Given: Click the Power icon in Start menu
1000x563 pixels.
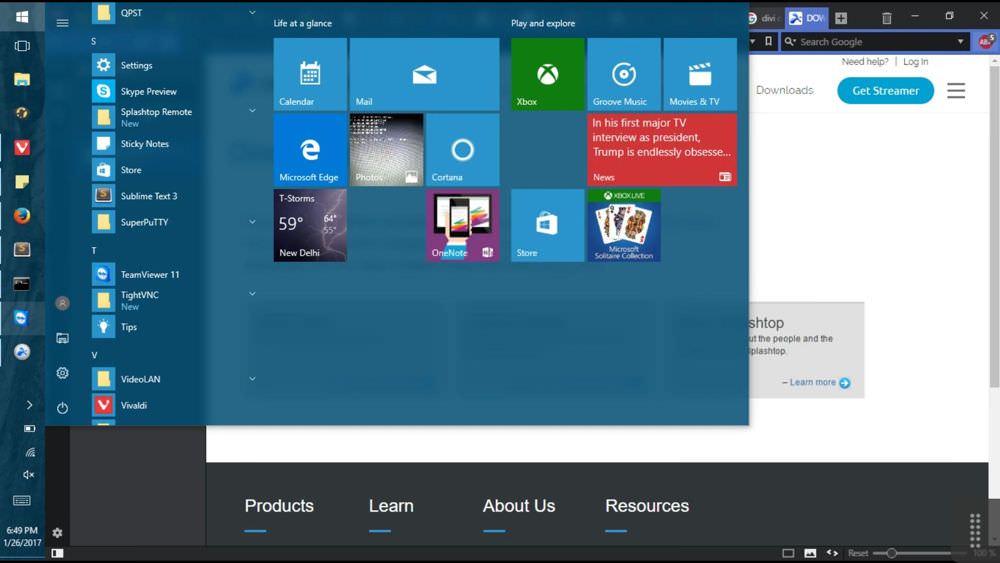Looking at the screenshot, I should (62, 408).
